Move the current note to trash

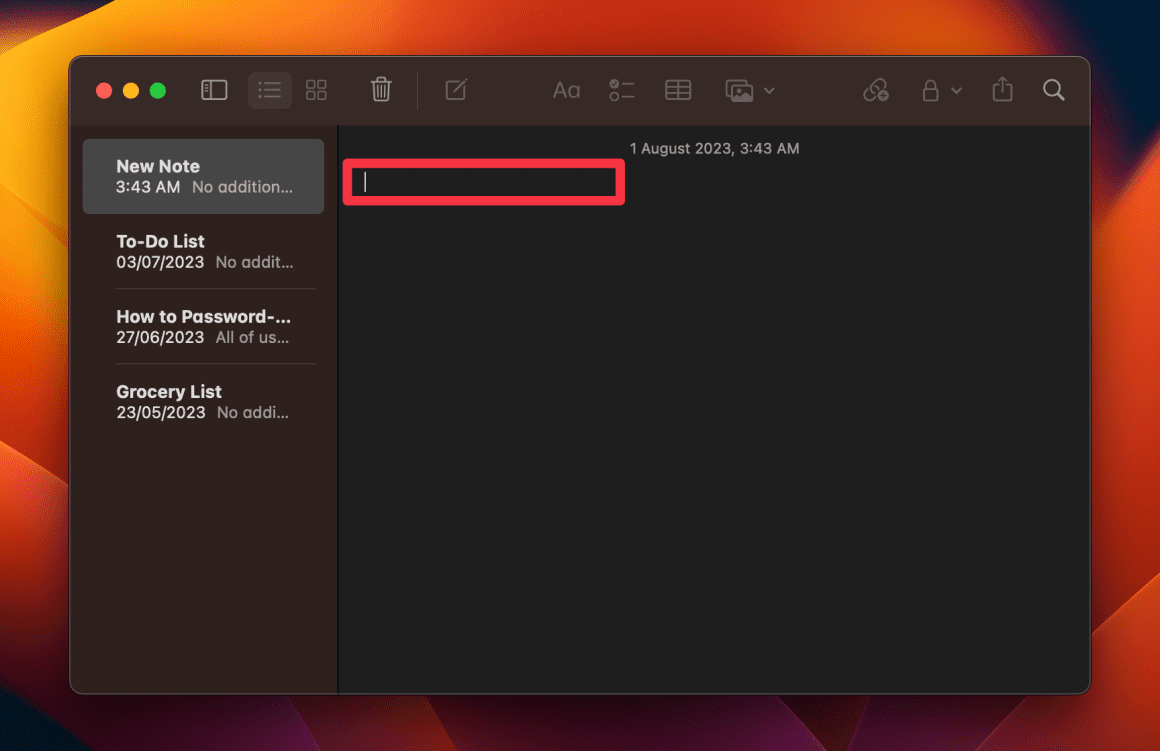coord(381,90)
